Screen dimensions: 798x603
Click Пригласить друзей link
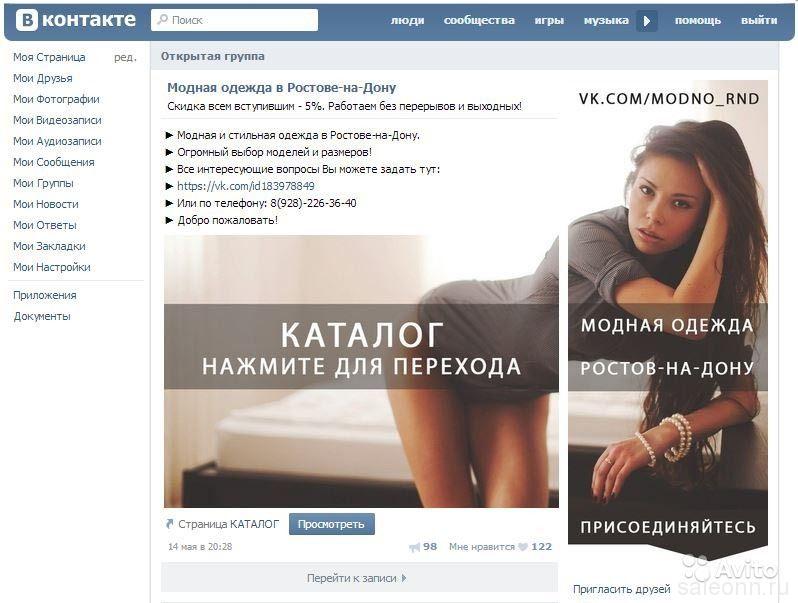pyautogui.click(x=621, y=589)
